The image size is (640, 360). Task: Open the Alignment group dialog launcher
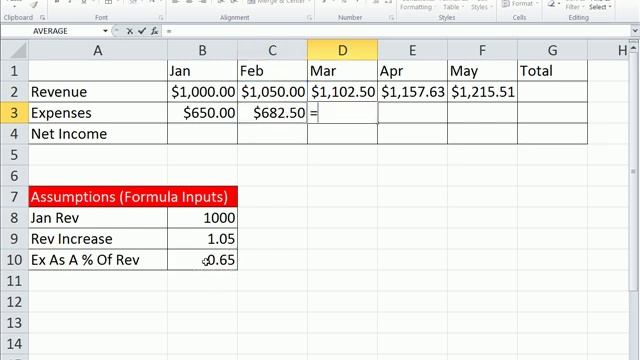(309, 18)
